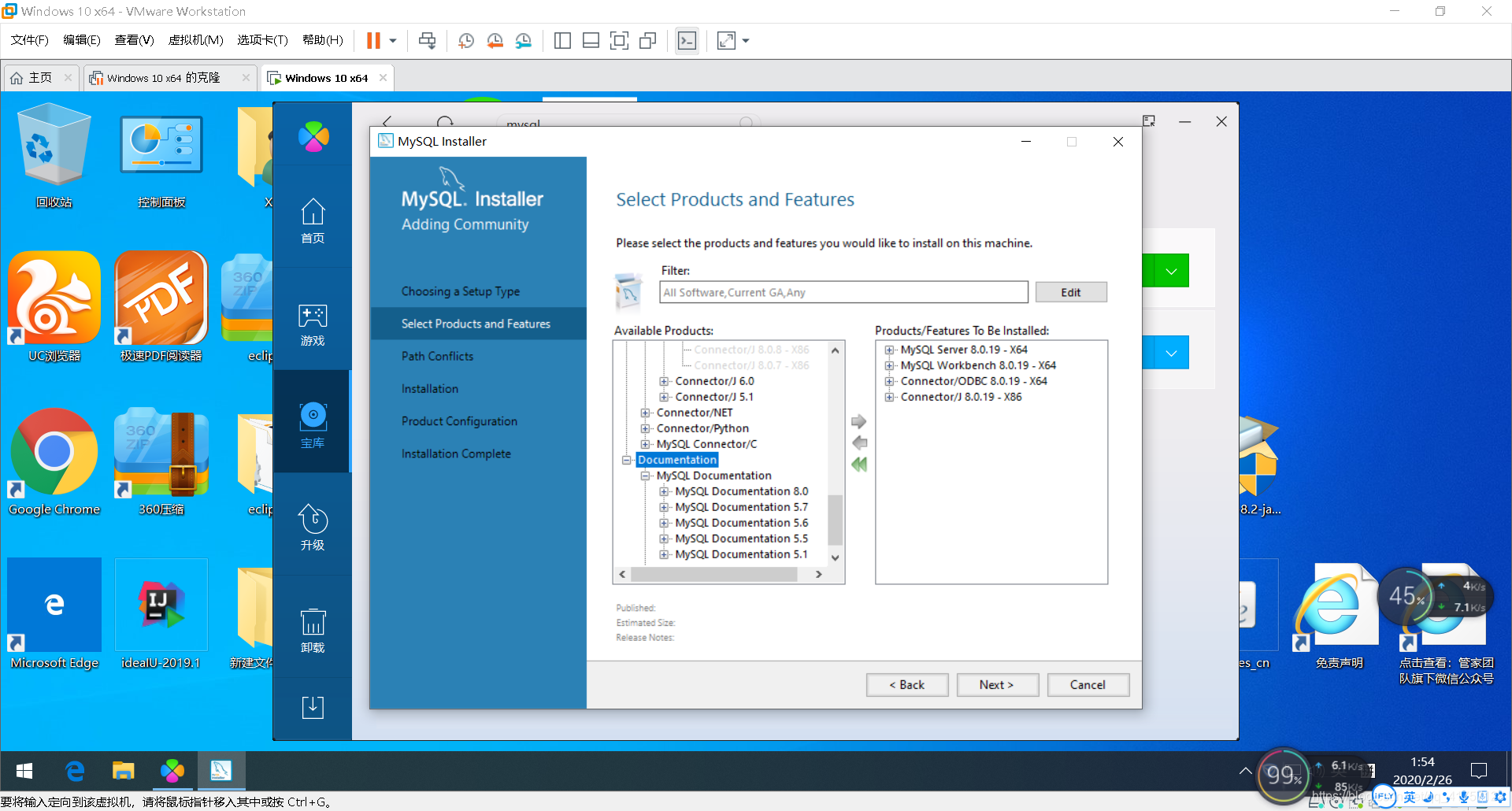
Task: Open the 查看(V) menu
Action: 134,40
